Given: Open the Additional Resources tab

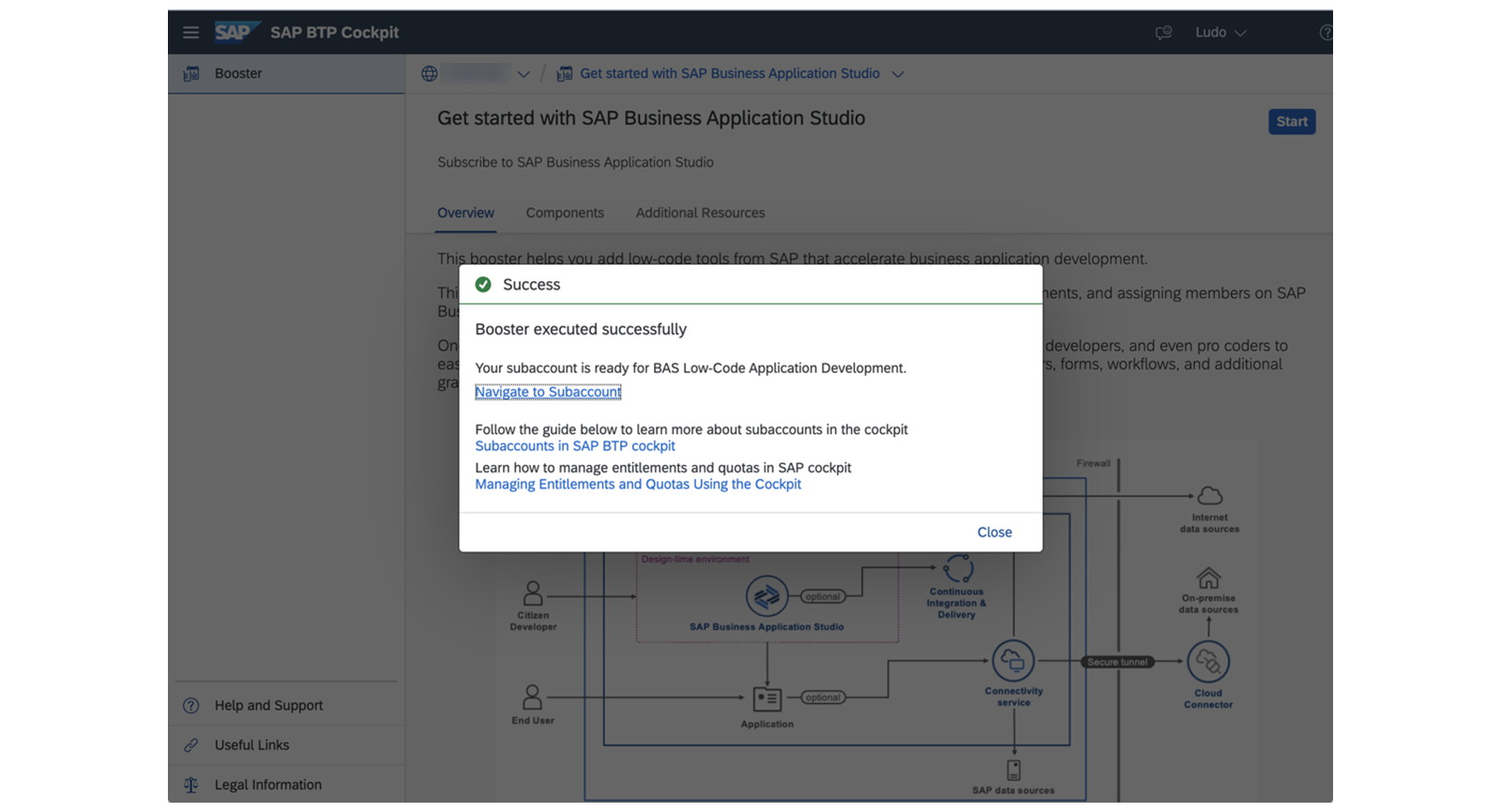Looking at the screenshot, I should click(x=700, y=213).
